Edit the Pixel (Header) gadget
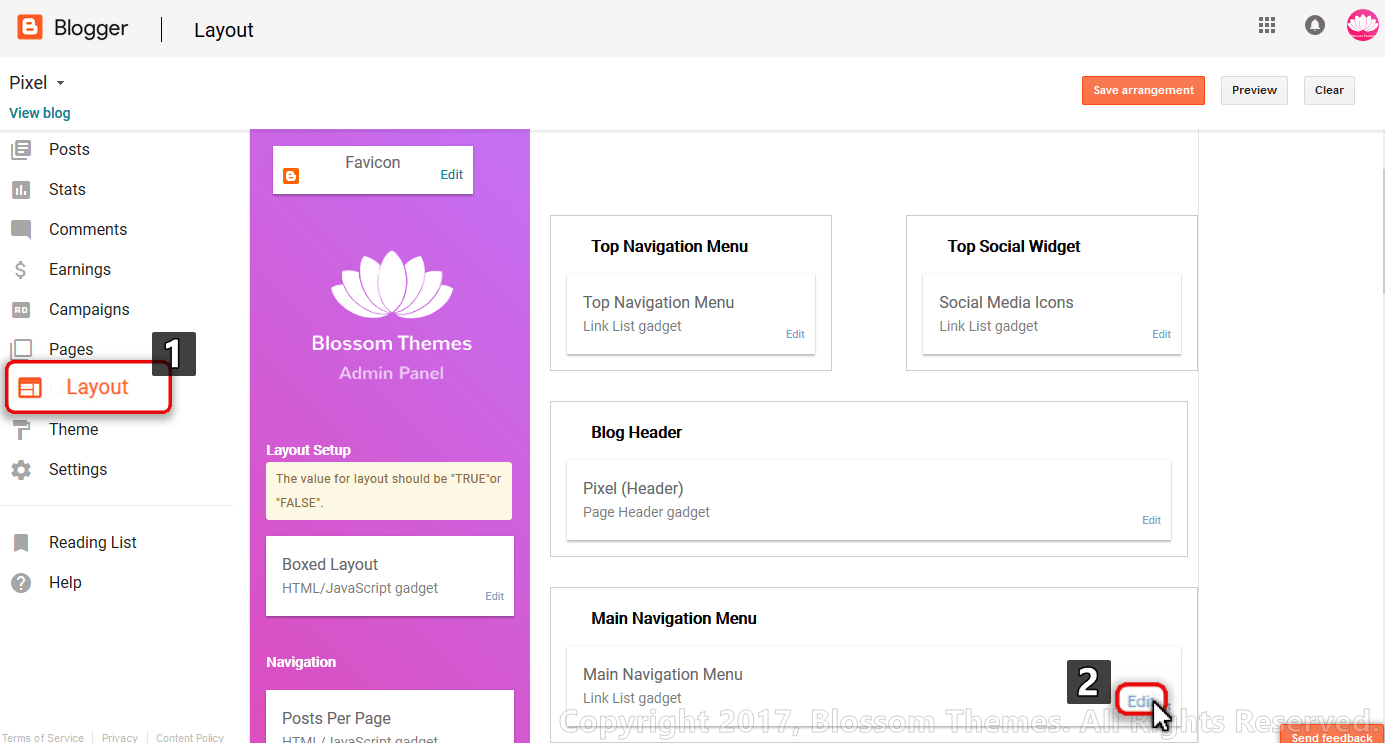This screenshot has width=1385, height=743. pyautogui.click(x=1151, y=521)
